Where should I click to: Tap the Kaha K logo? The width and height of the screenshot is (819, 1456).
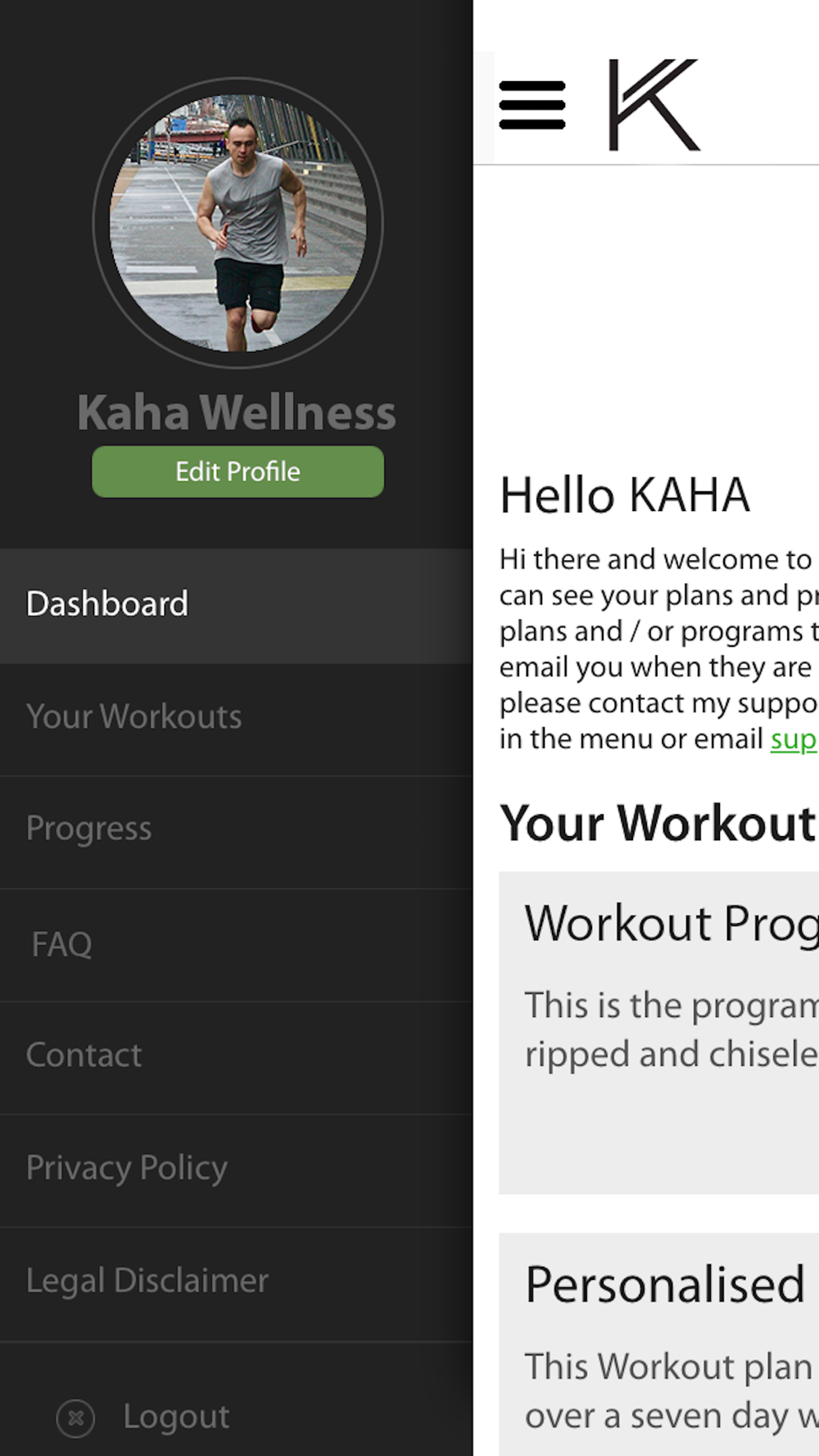click(654, 105)
